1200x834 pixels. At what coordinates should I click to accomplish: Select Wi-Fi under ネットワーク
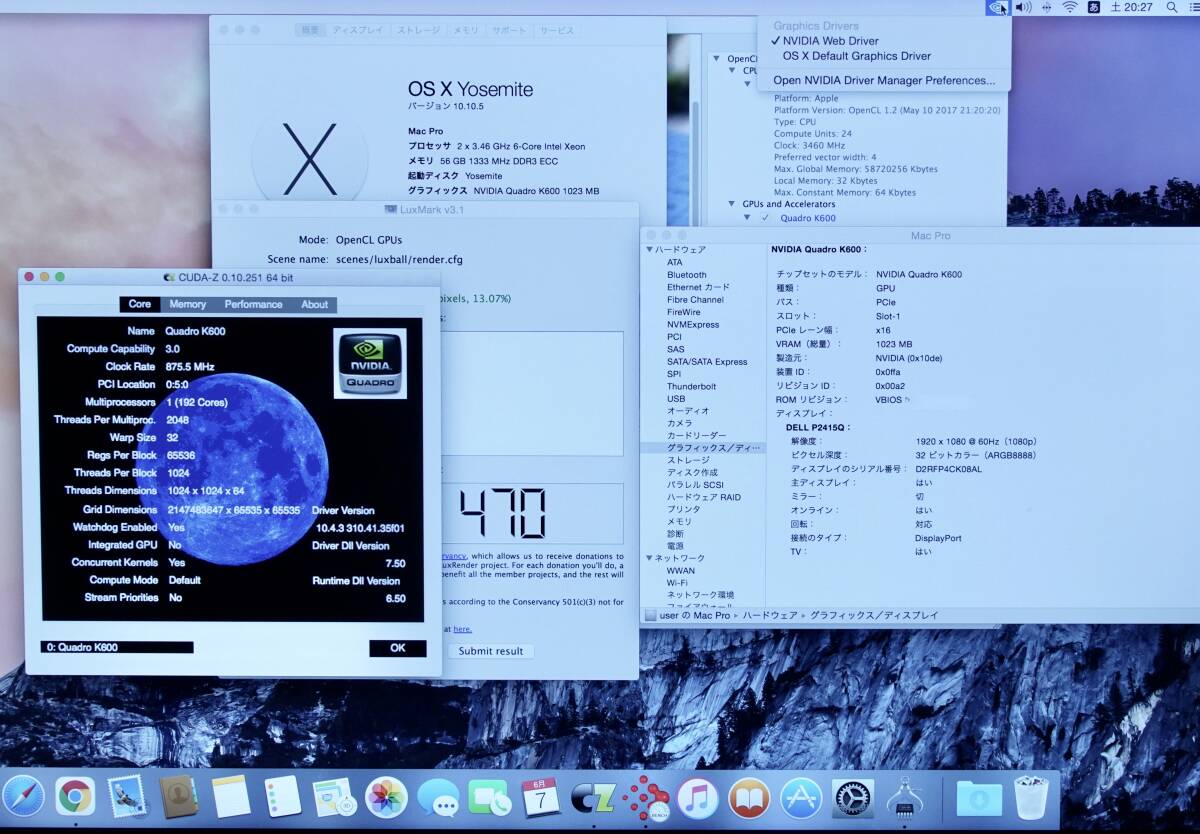[x=677, y=583]
